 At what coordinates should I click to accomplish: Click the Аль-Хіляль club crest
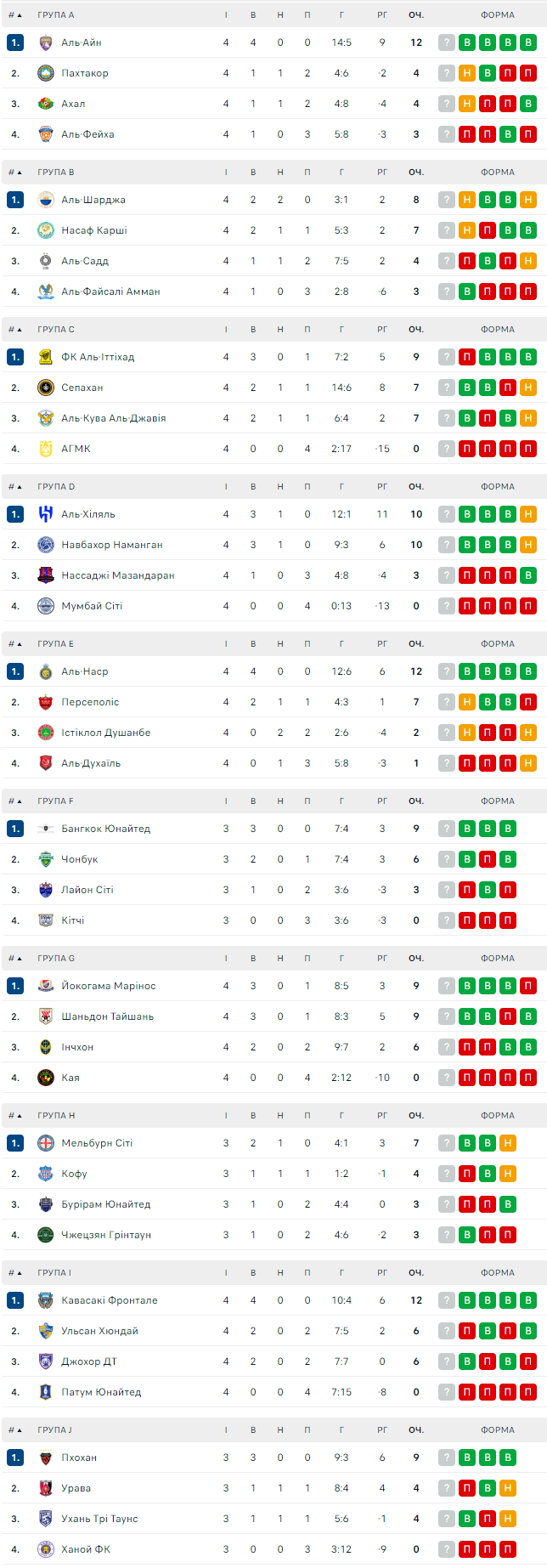click(46, 514)
